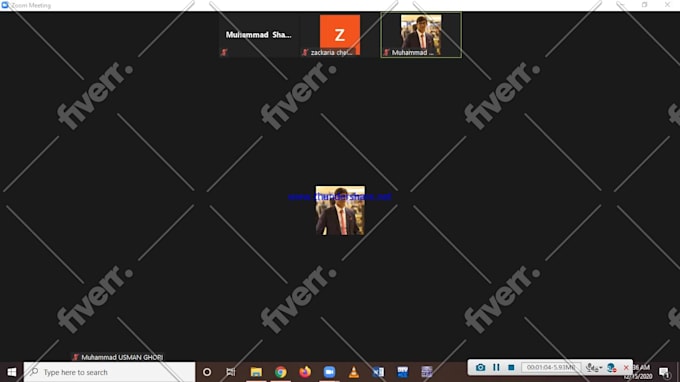Image resolution: width=680 pixels, height=382 pixels.
Task: Open the blue DIV app icon on the taskbar
Action: (x=402, y=372)
